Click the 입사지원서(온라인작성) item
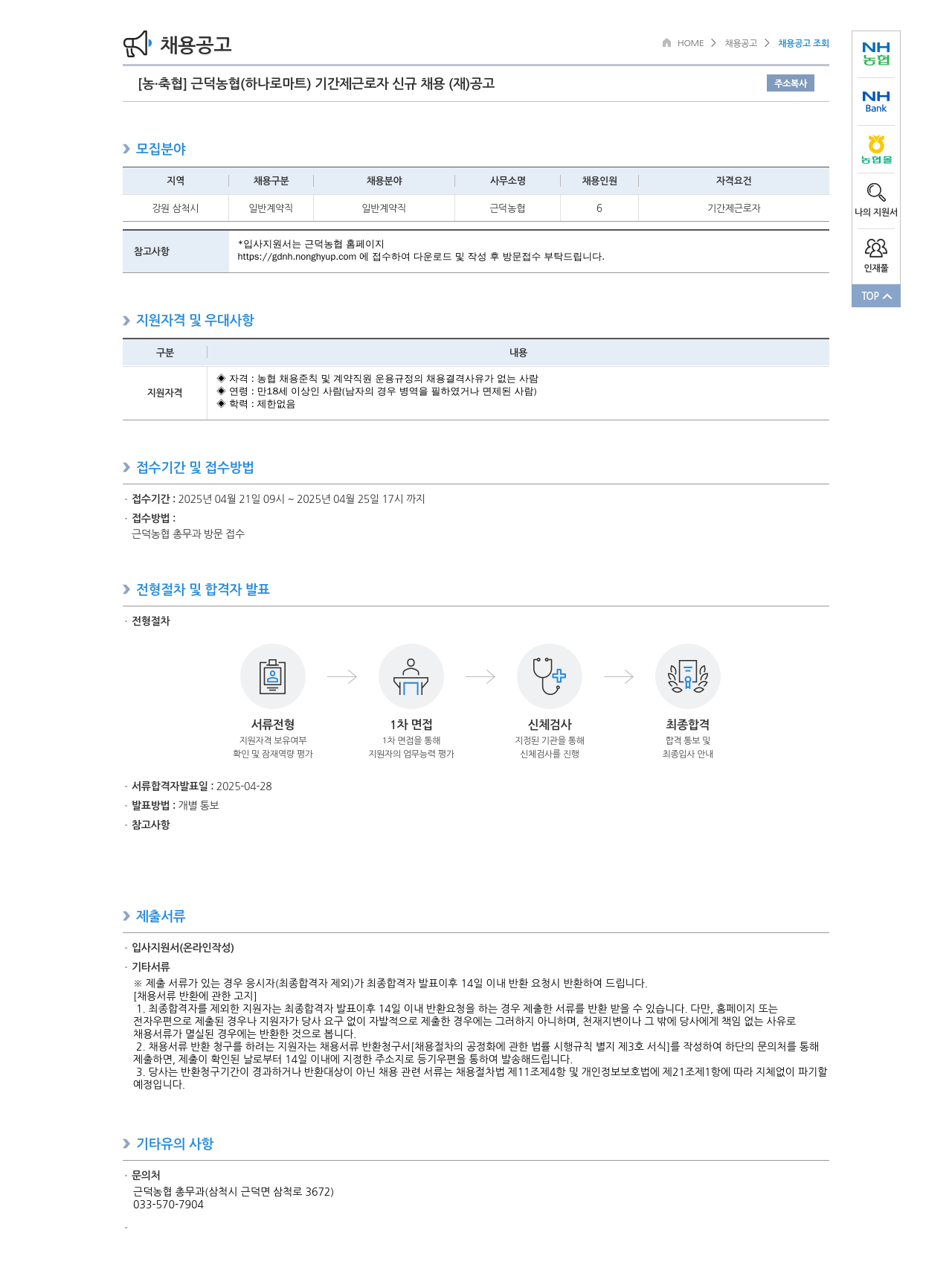The width and height of the screenshot is (952, 1285). click(183, 947)
